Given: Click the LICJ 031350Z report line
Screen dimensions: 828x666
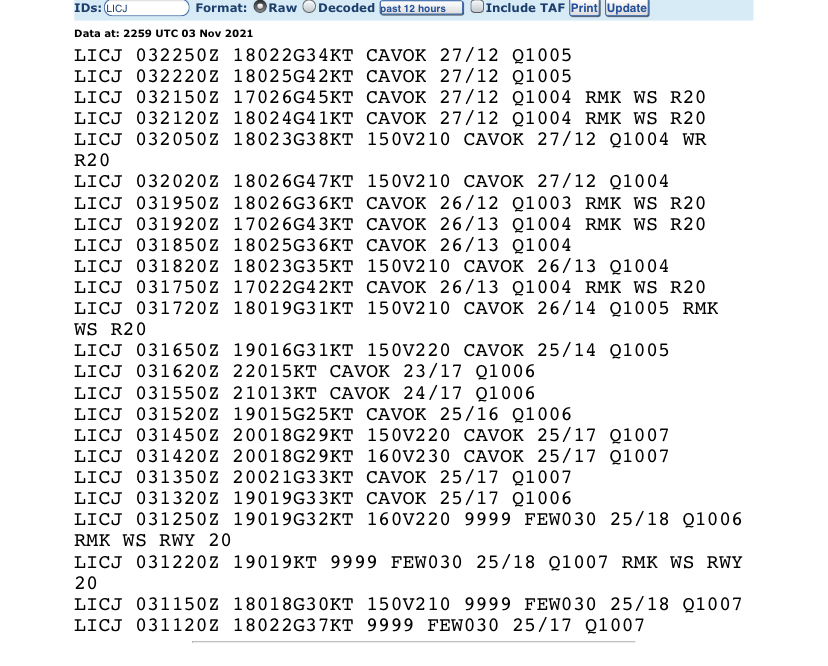Looking at the screenshot, I should [x=323, y=478].
